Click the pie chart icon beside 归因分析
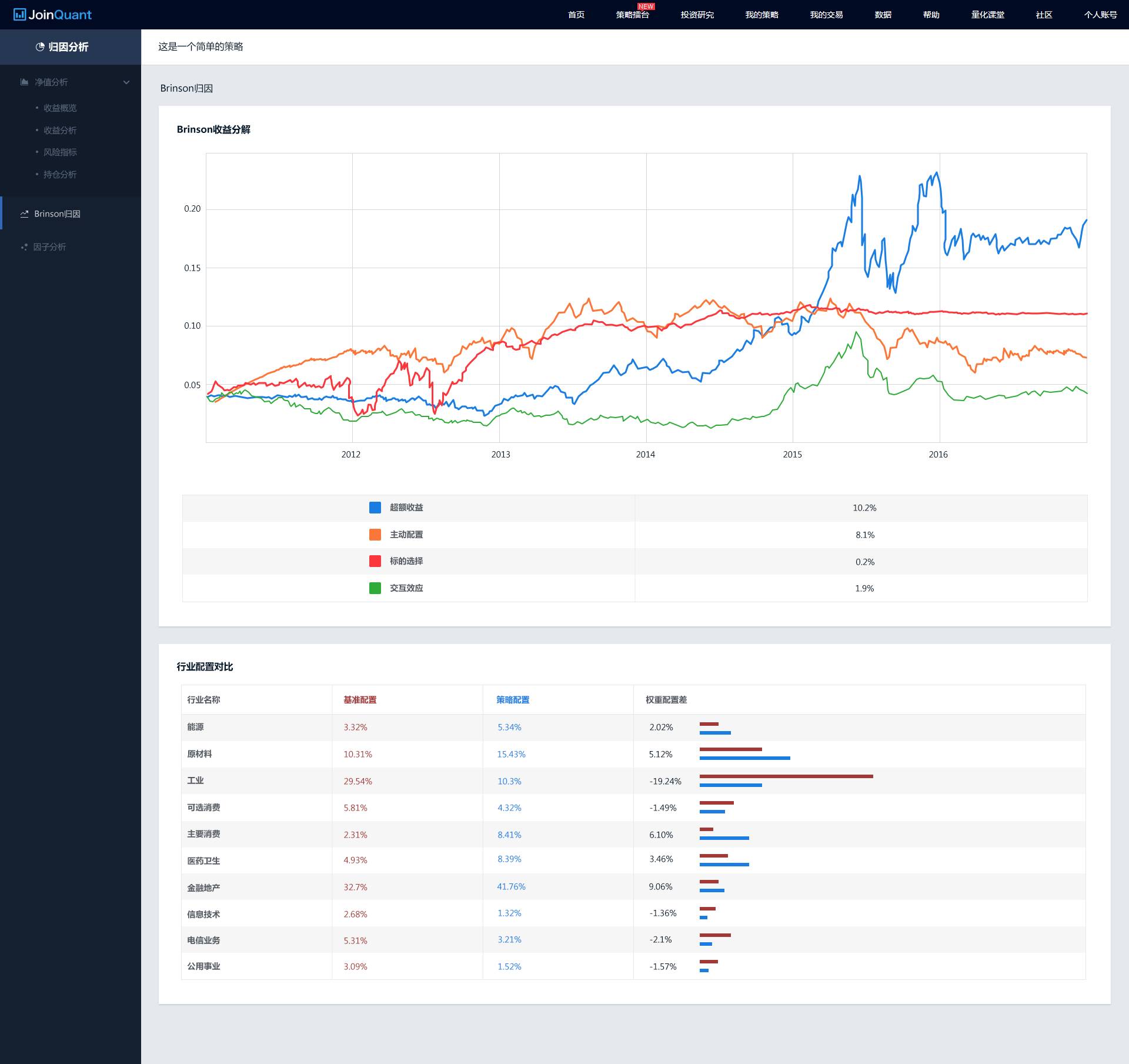This screenshot has width=1129, height=1064. pos(40,47)
